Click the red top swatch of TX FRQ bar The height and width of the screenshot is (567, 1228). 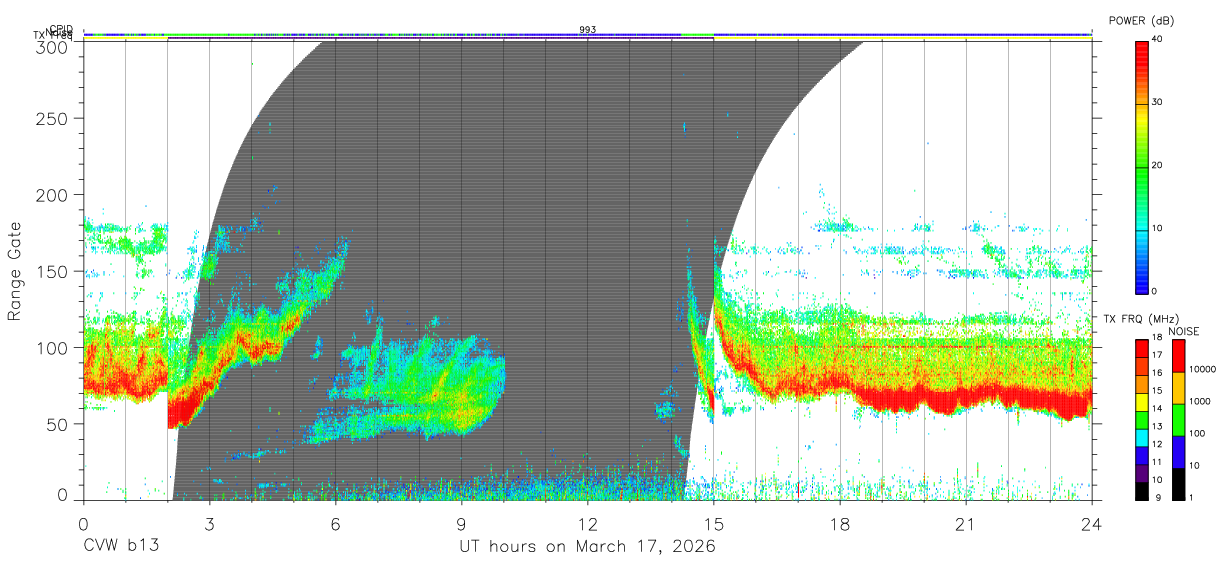(1142, 347)
